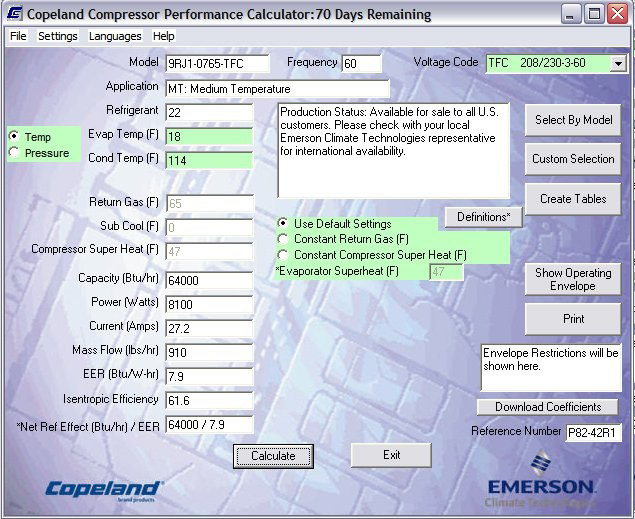The width and height of the screenshot is (635, 519).
Task: Open the Languages menu
Action: 115,36
